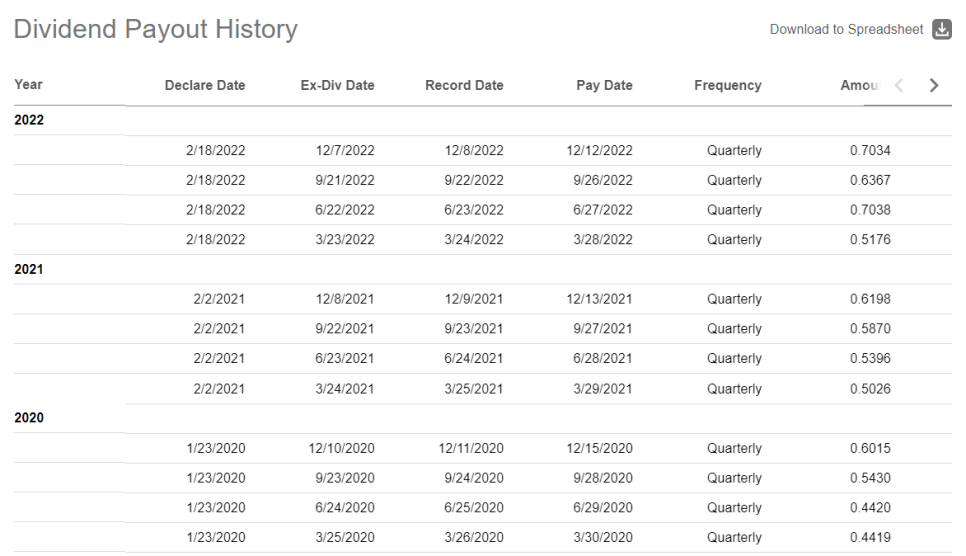Select amount 0.6367

[x=870, y=180]
